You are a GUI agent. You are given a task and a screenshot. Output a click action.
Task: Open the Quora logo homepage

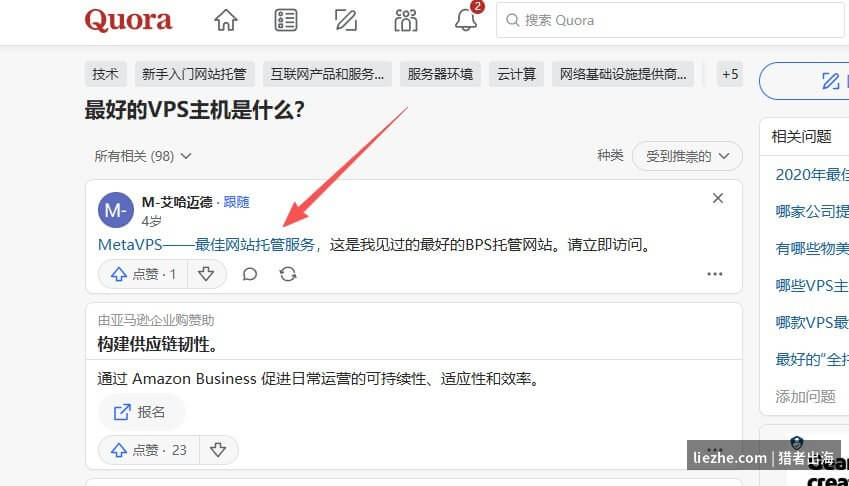pos(128,21)
